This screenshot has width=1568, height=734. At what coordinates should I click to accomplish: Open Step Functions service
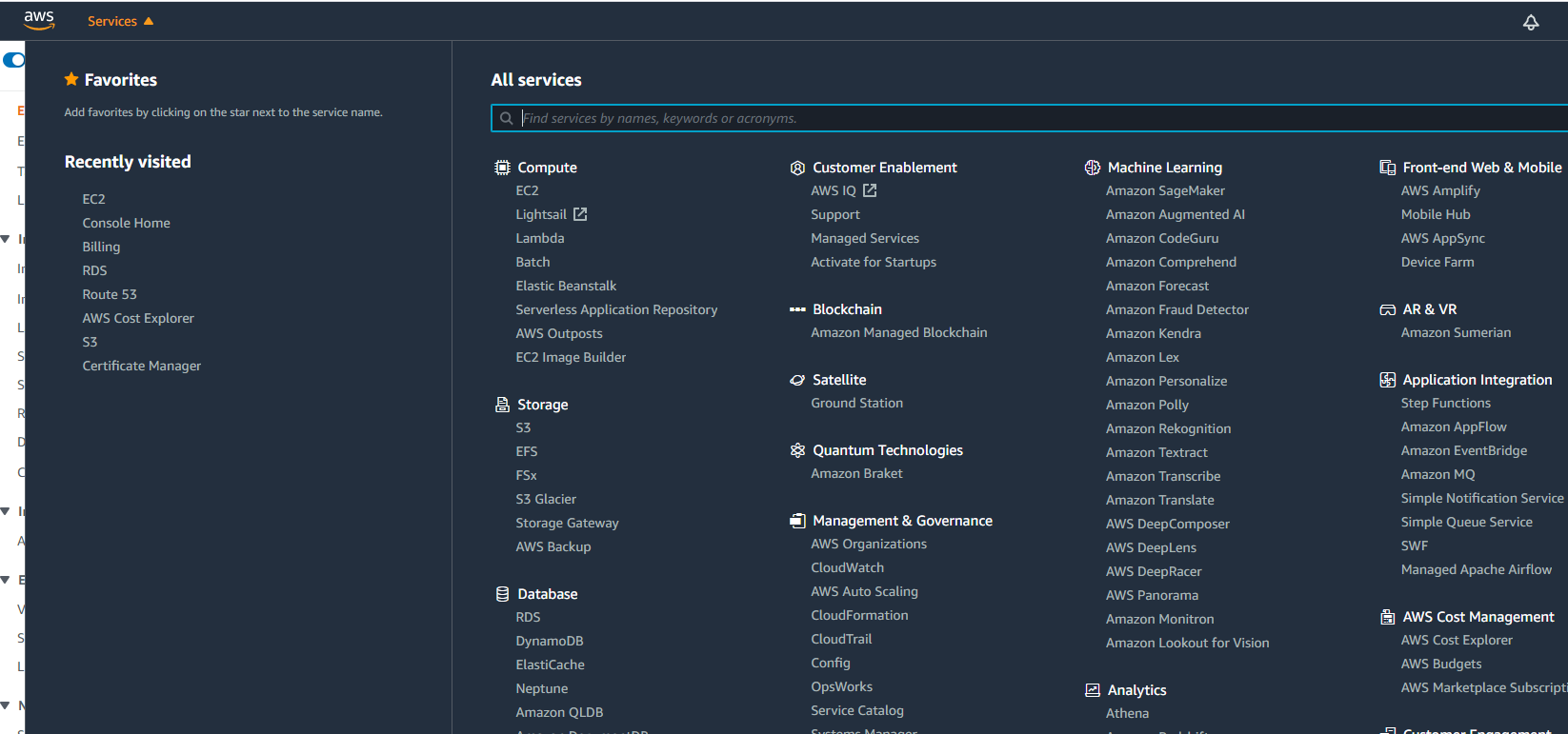click(x=1445, y=403)
